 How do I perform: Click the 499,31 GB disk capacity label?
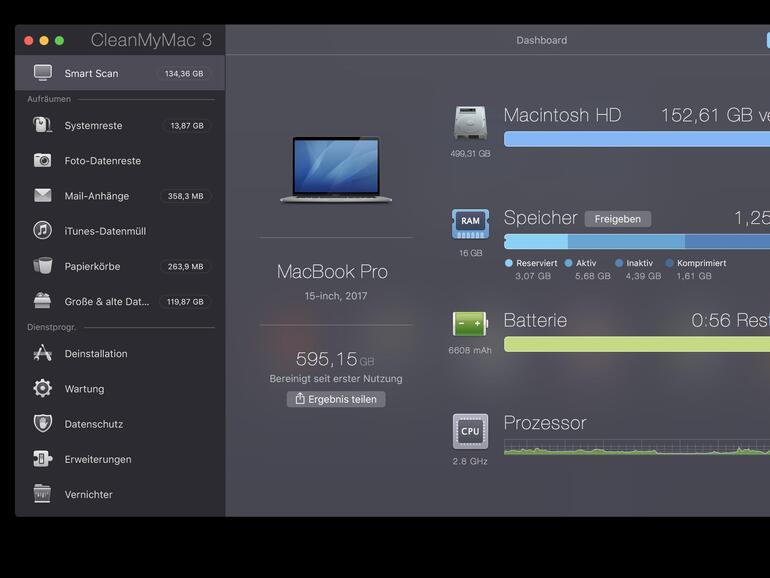[470, 154]
